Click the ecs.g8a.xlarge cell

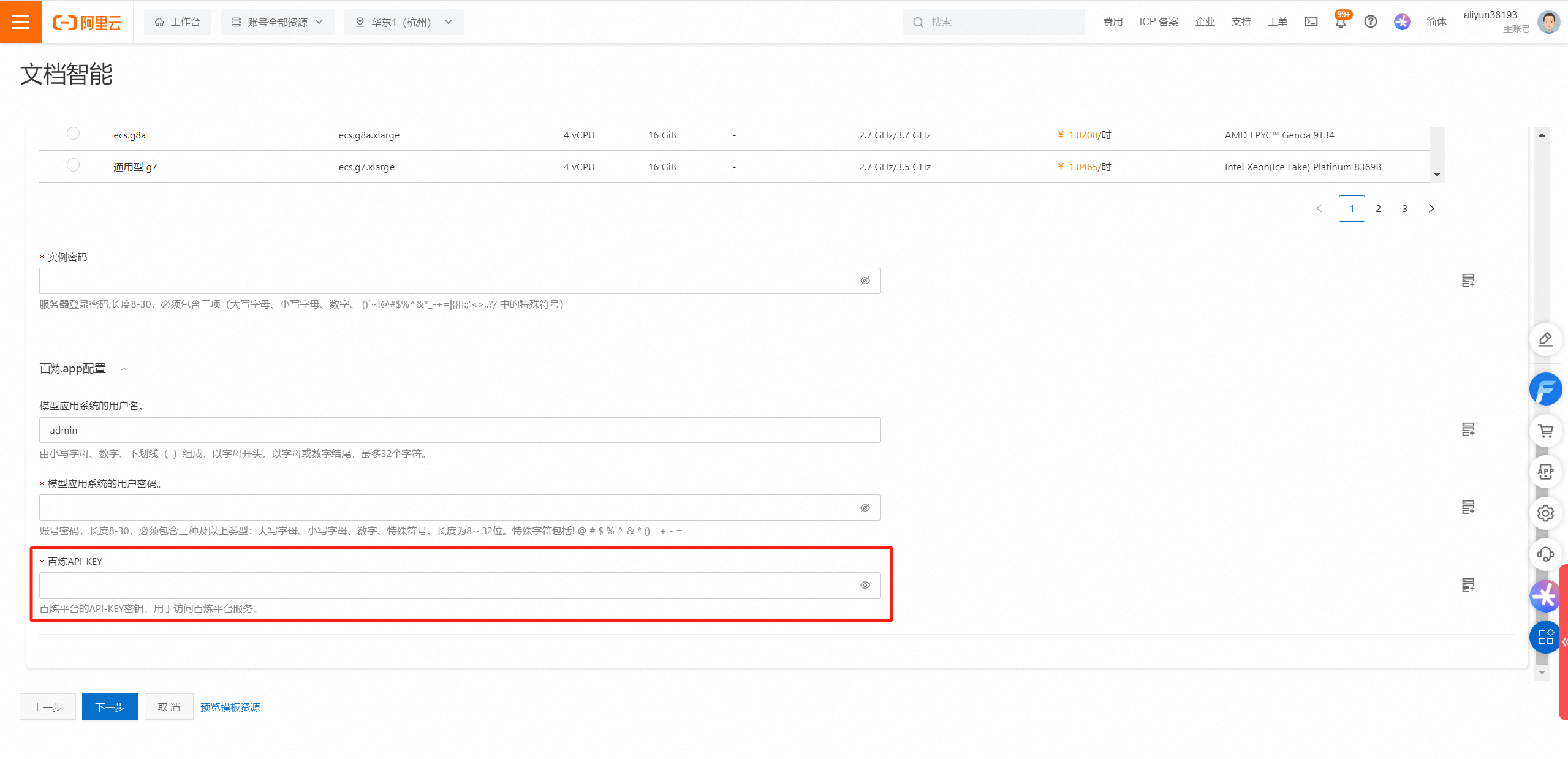(369, 135)
